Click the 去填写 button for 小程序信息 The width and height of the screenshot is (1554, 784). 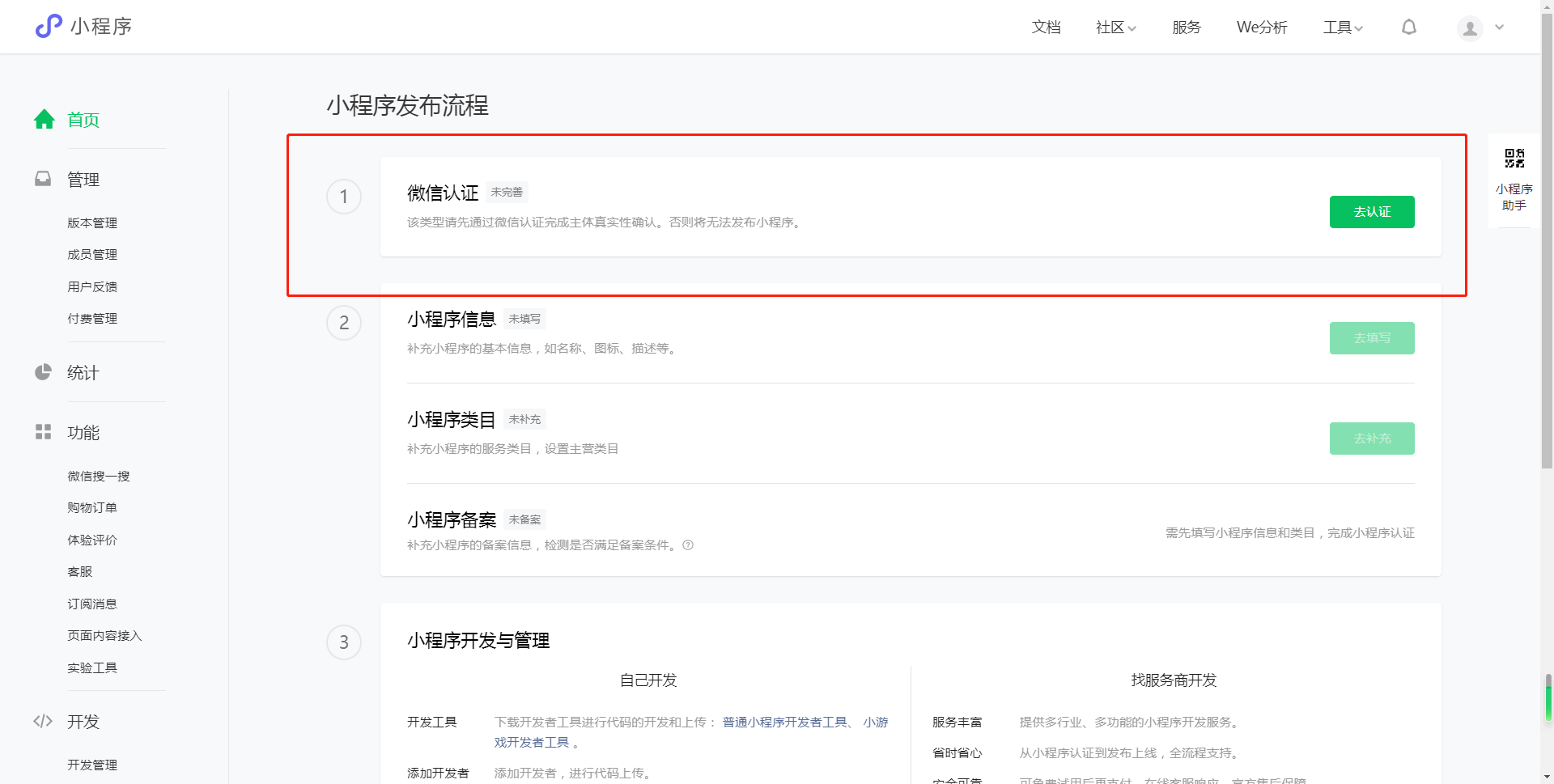1372,338
